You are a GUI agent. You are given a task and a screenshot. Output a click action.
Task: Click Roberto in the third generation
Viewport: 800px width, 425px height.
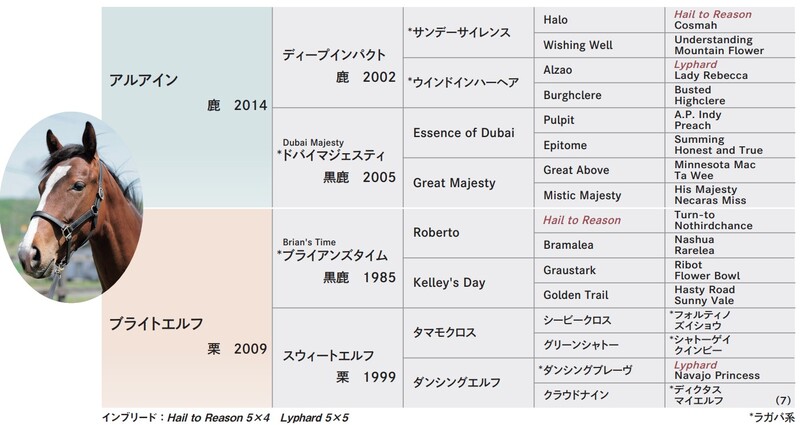(468, 233)
